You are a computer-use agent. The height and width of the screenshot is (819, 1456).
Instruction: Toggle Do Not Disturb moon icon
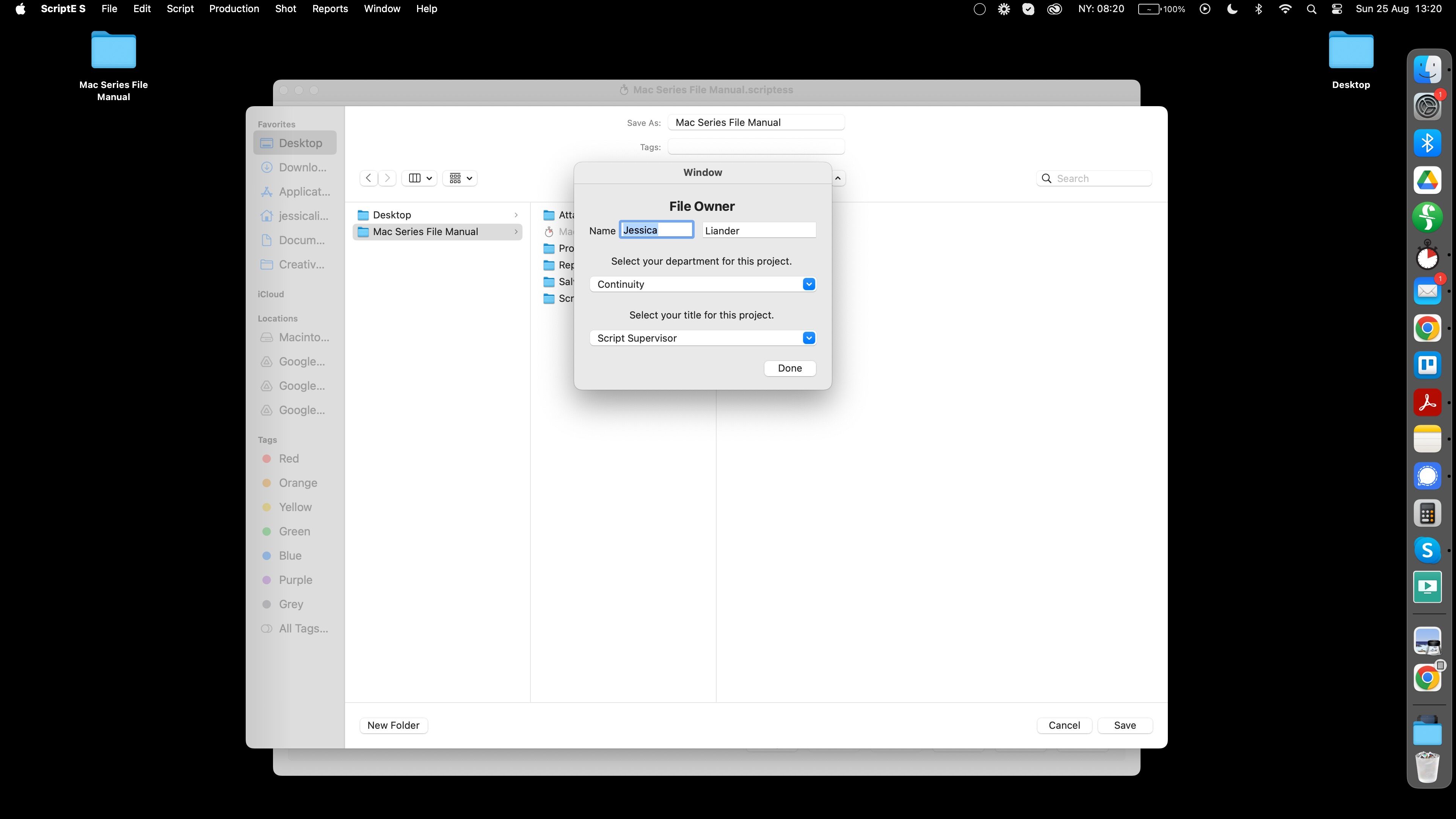tap(1232, 9)
